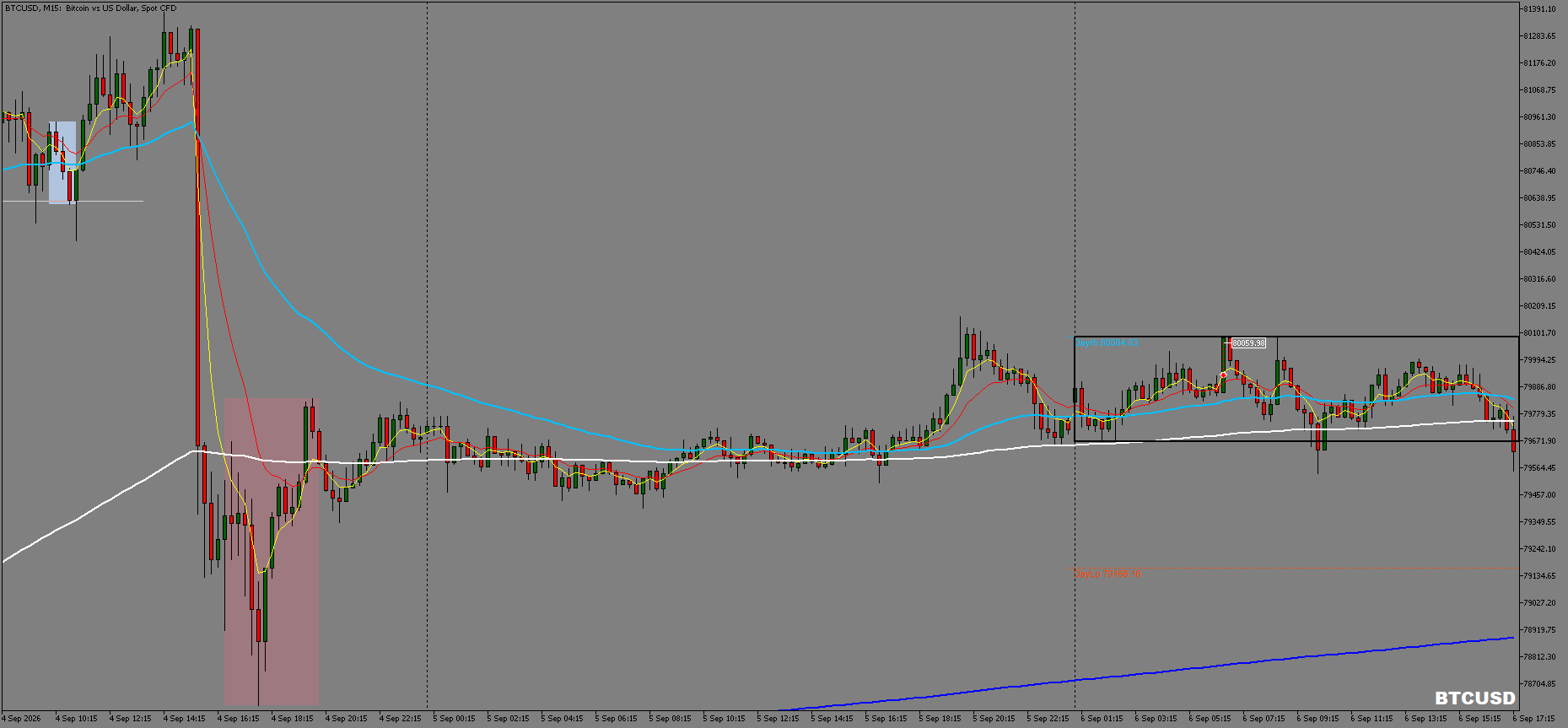Click the '5 Sep 00:15' time axis label
The height and width of the screenshot is (728, 1568).
pos(454,719)
